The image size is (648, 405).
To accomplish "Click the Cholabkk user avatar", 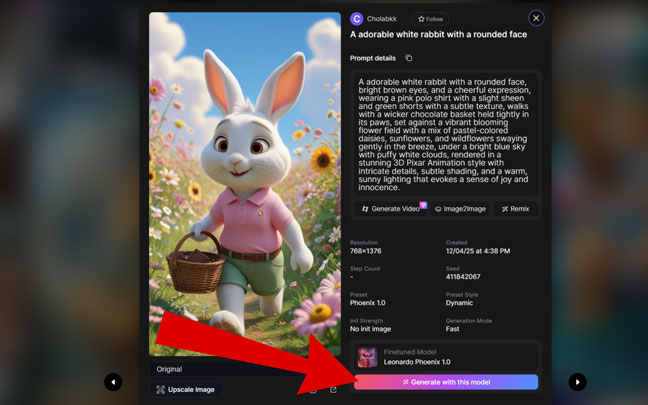I will 357,18.
